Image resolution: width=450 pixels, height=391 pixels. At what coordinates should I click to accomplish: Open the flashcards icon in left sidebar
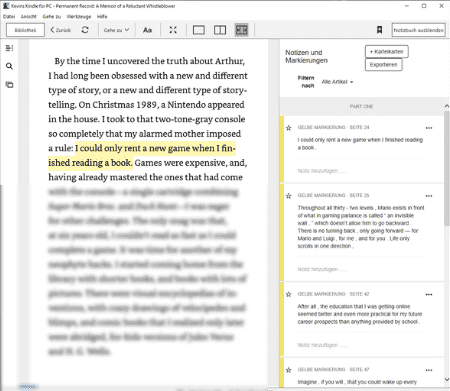(9, 85)
